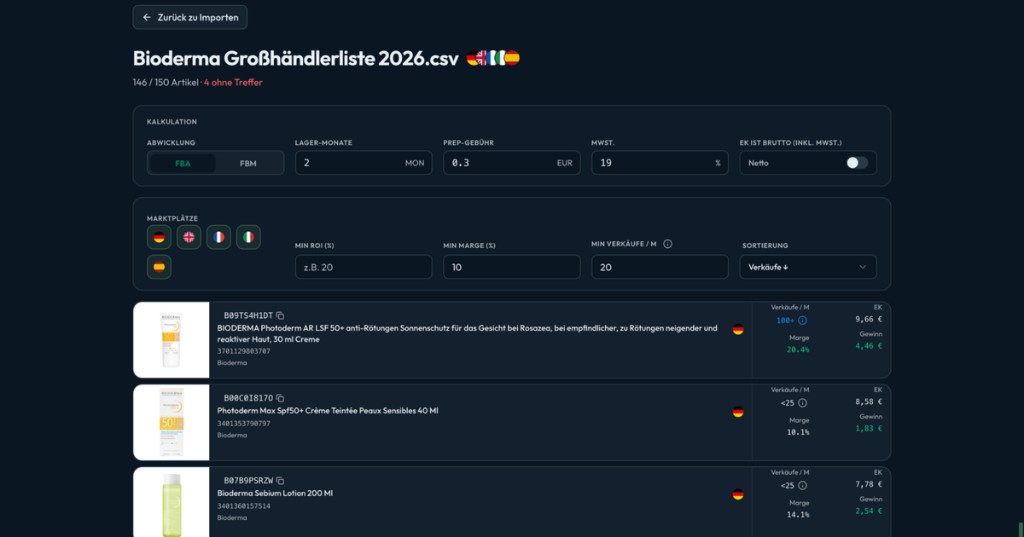The width and height of the screenshot is (1024, 537).
Task: Click ASIN text B07B9PSRZW
Action: click(248, 481)
